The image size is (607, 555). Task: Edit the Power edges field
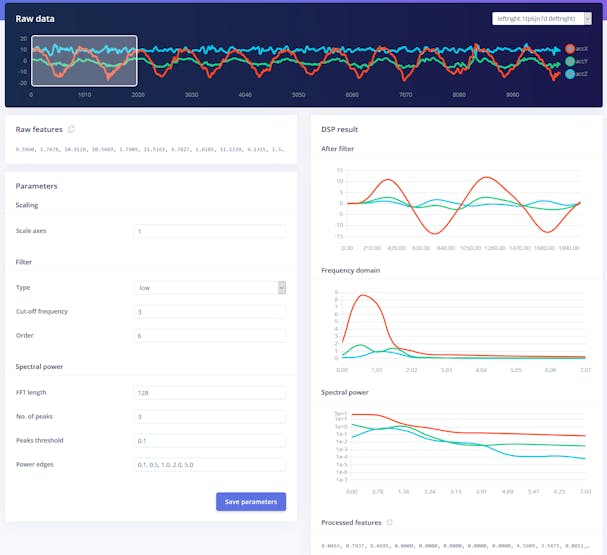(210, 464)
